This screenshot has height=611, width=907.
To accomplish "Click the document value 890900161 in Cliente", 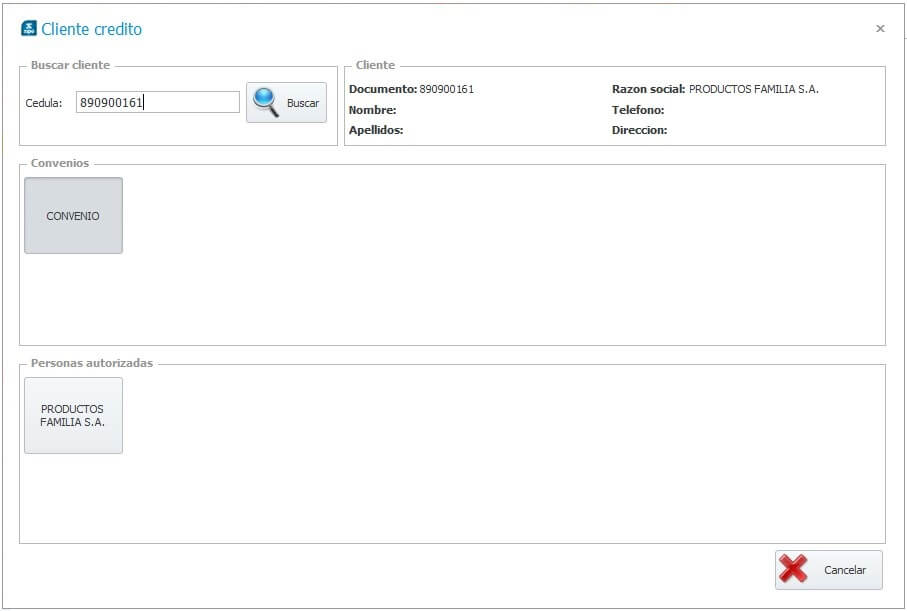I will [447, 89].
